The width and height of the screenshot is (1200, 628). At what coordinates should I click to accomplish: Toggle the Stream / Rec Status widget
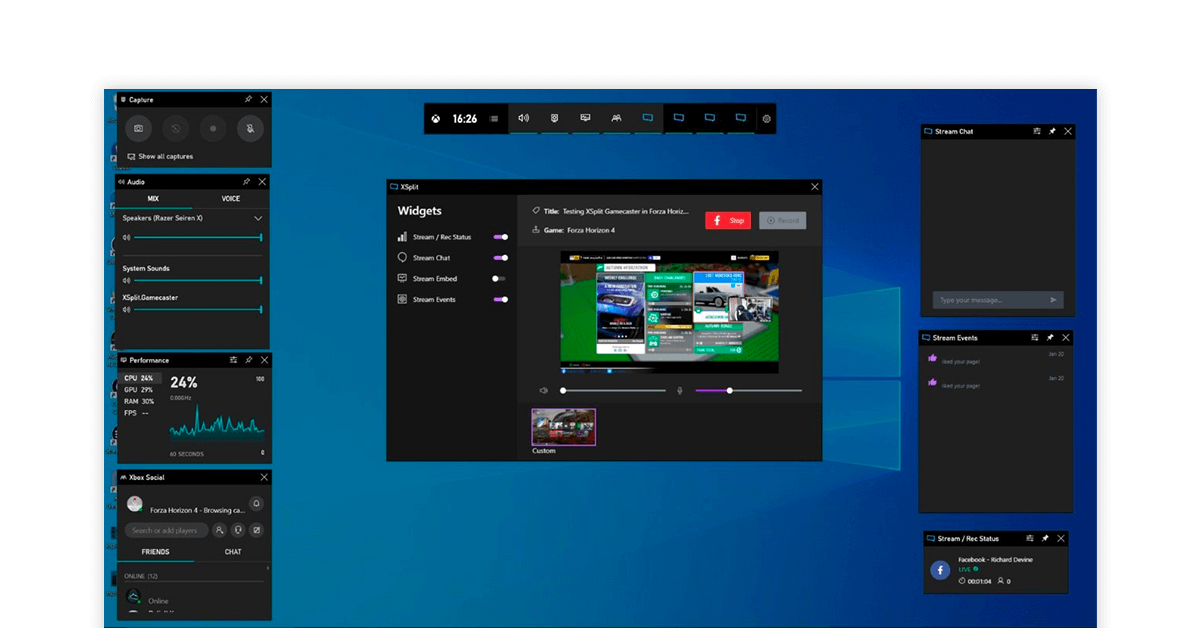pos(500,237)
